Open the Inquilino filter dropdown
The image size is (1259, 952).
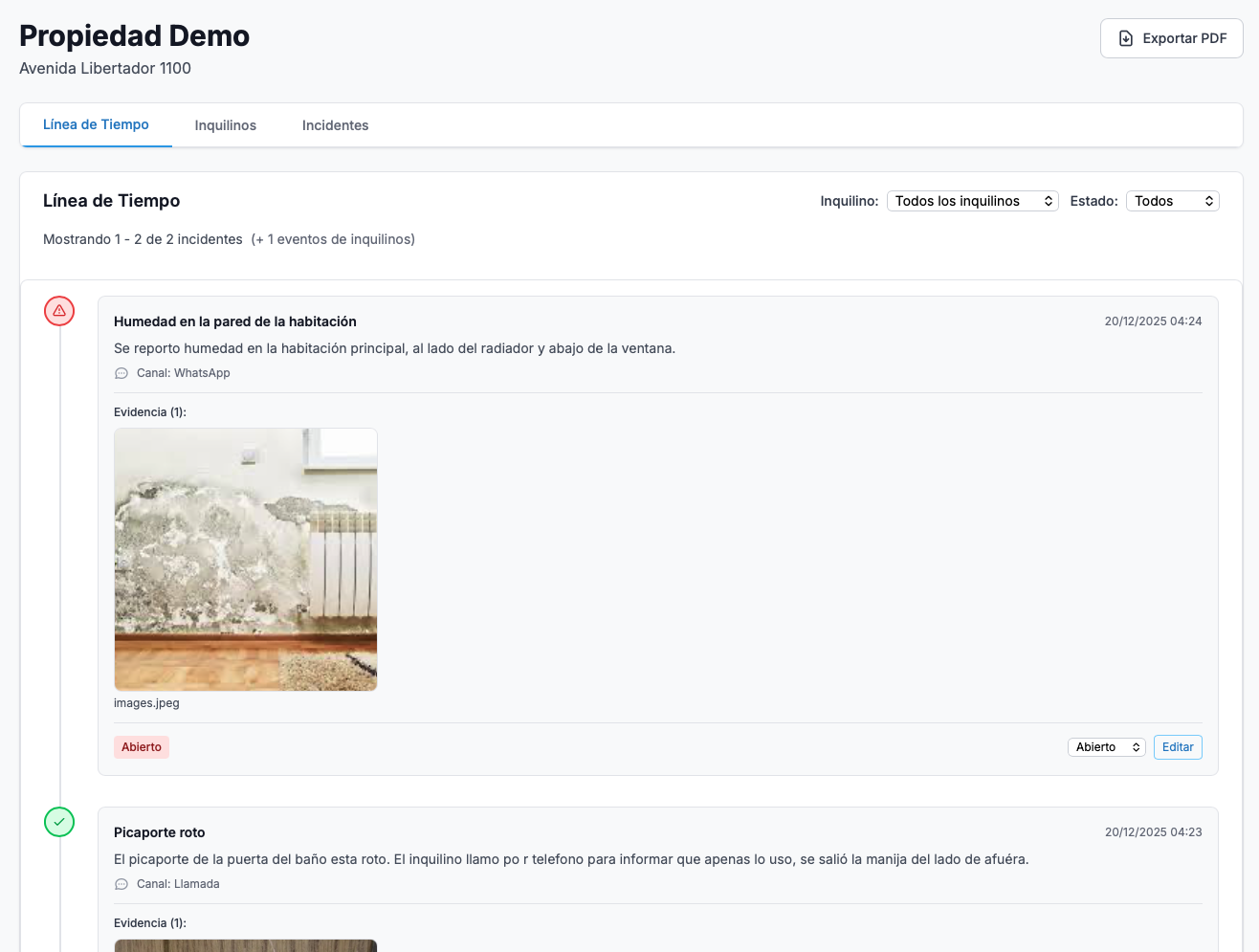click(x=972, y=201)
